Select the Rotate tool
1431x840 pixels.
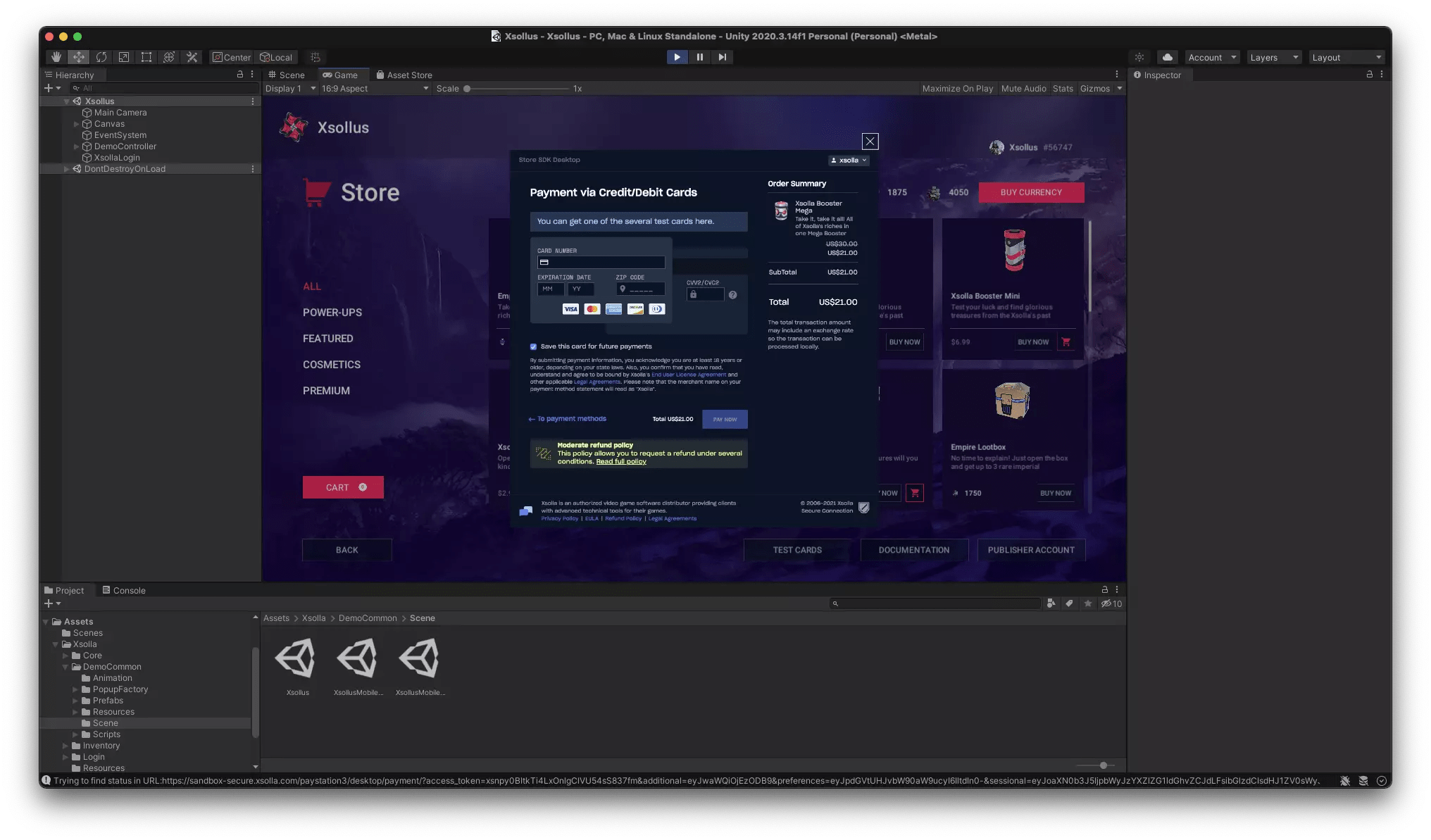[x=101, y=57]
